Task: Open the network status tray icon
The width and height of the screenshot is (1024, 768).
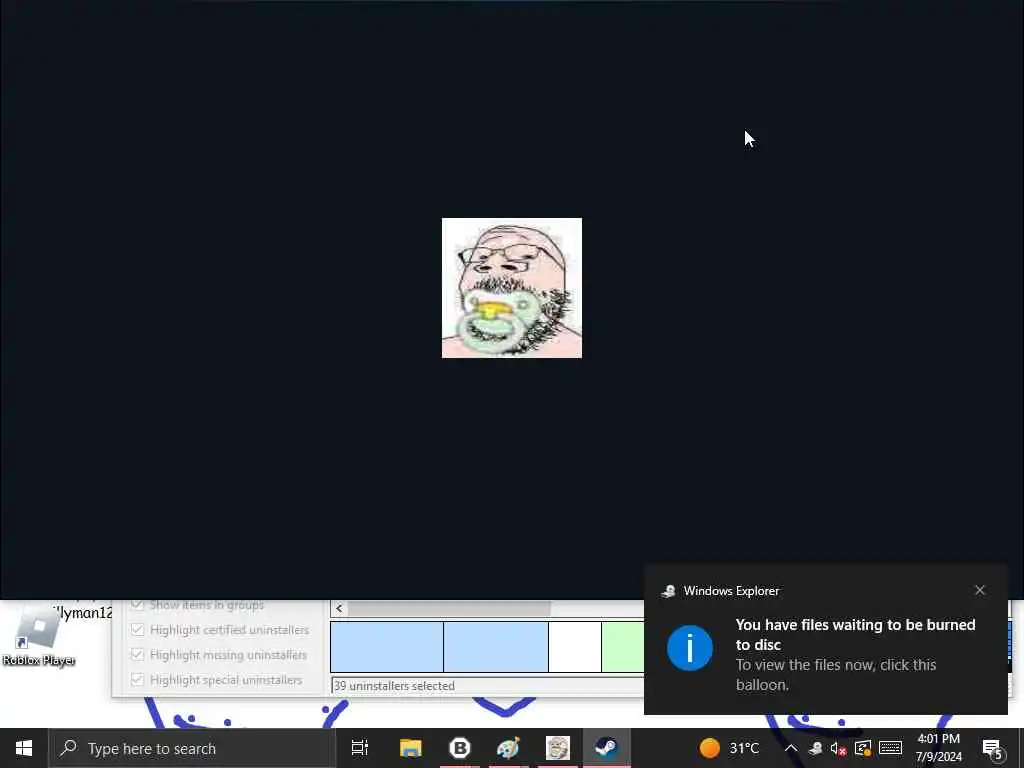Action: click(x=863, y=748)
